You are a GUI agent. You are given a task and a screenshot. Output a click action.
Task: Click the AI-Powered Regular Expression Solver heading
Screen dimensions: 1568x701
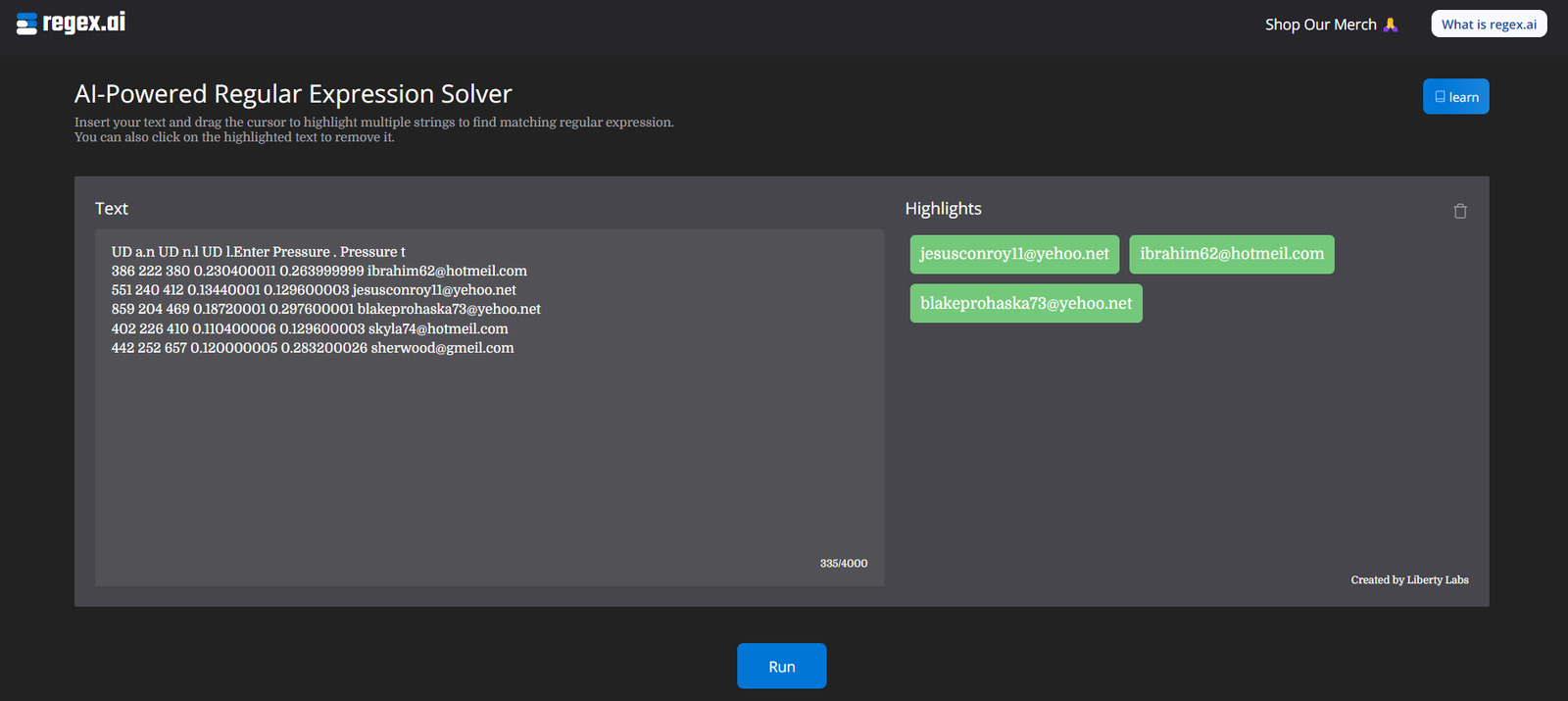(x=293, y=94)
